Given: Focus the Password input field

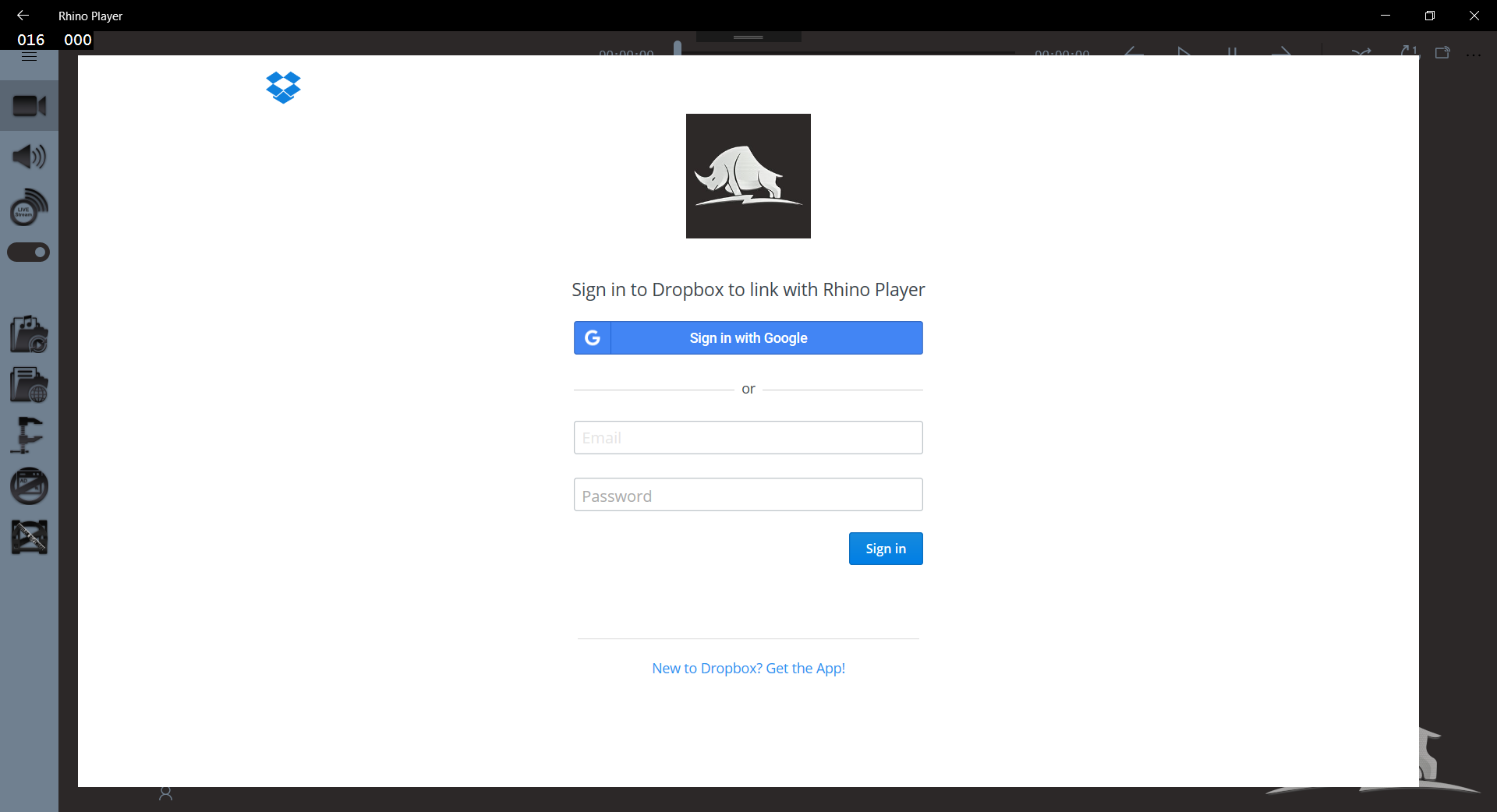Looking at the screenshot, I should coord(748,495).
